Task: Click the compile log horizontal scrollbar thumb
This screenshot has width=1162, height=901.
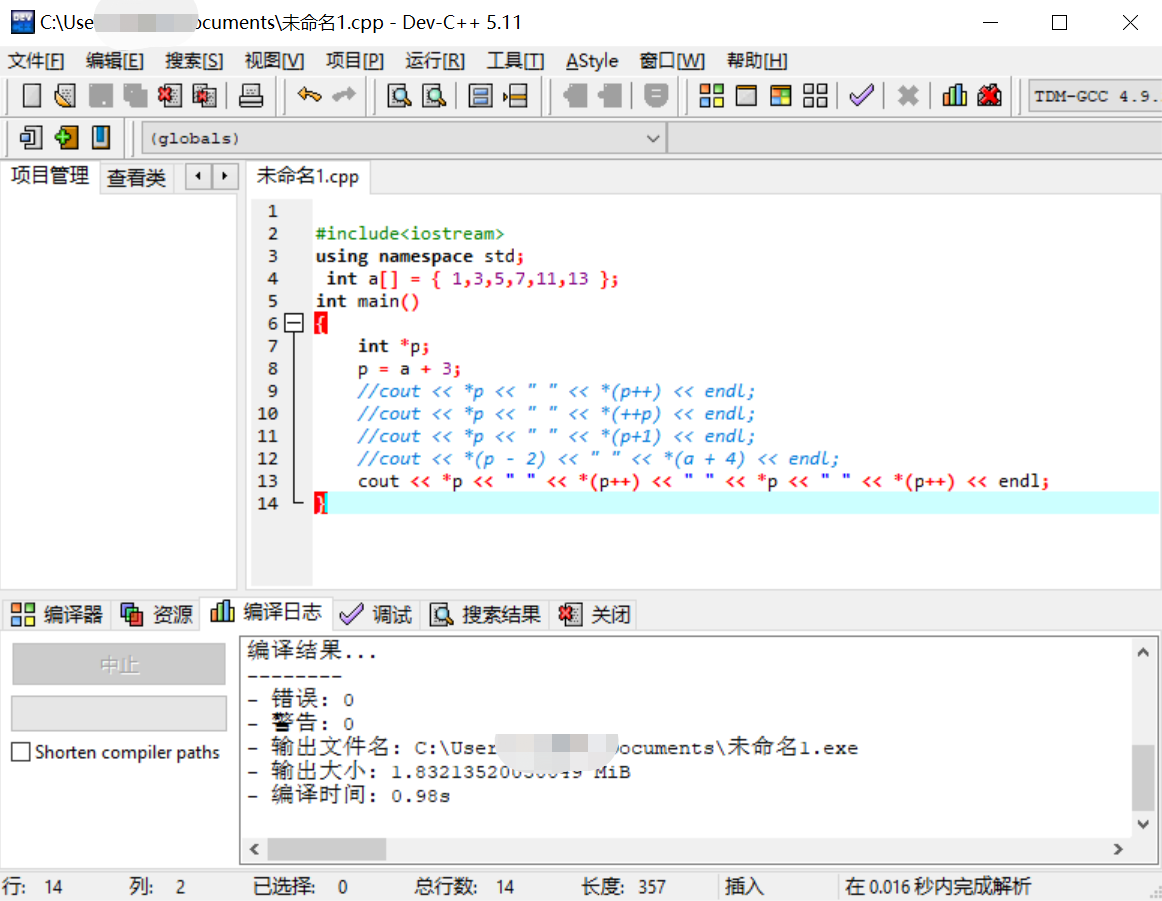Action: (327, 849)
